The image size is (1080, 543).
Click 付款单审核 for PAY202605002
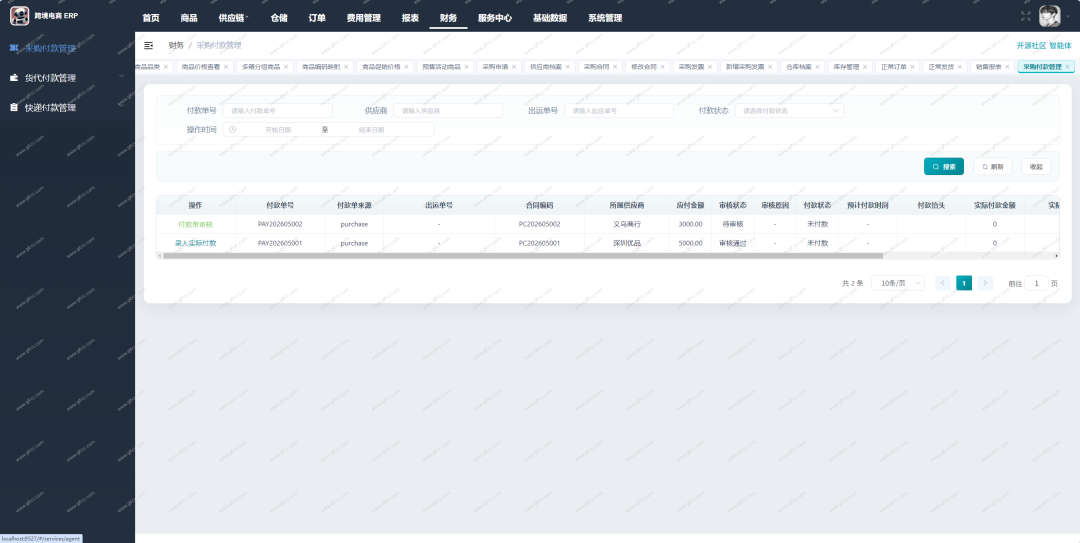pos(196,224)
